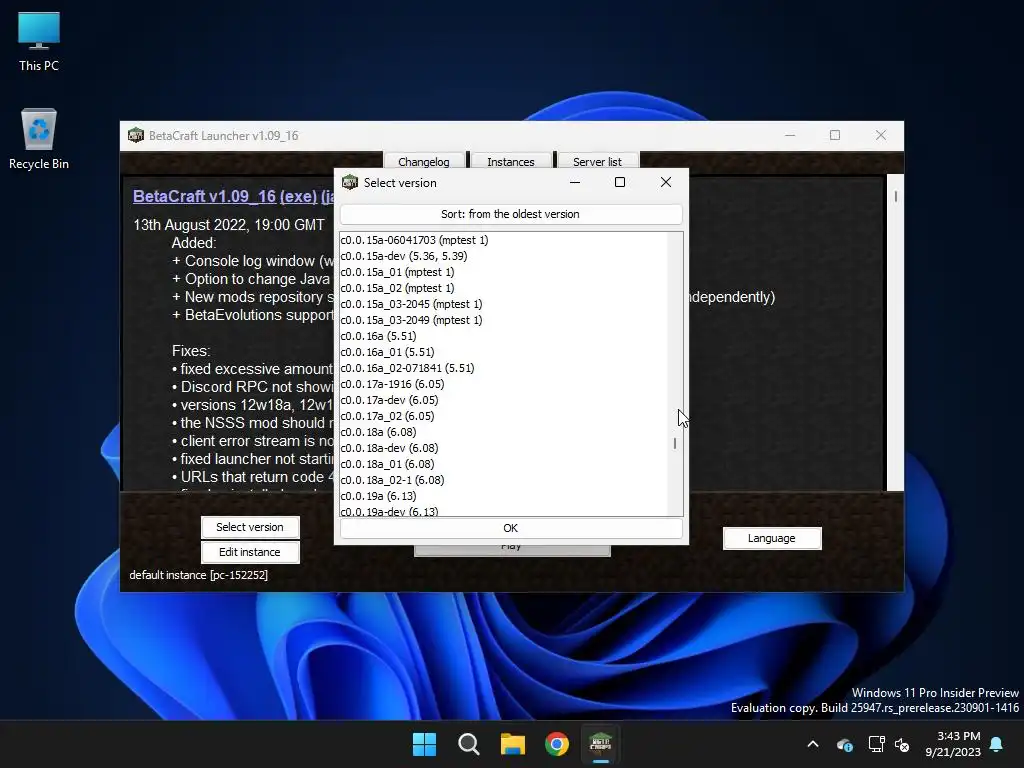Open the network status tray icon

coord(876,744)
